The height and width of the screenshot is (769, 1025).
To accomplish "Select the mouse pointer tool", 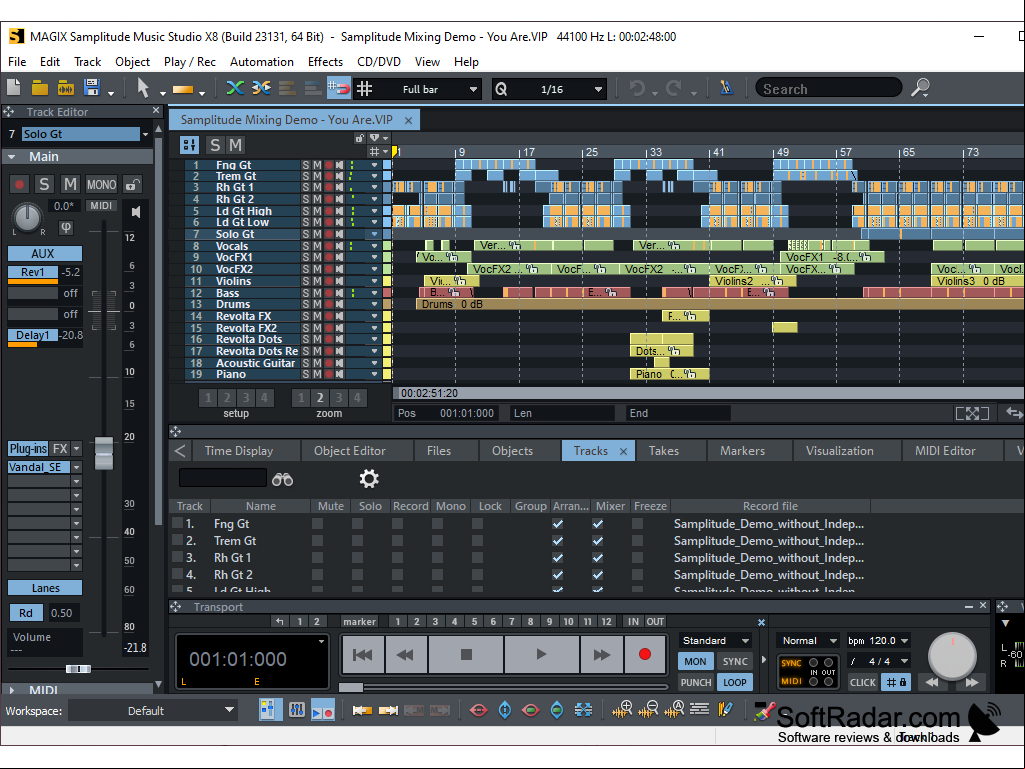I will click(143, 88).
